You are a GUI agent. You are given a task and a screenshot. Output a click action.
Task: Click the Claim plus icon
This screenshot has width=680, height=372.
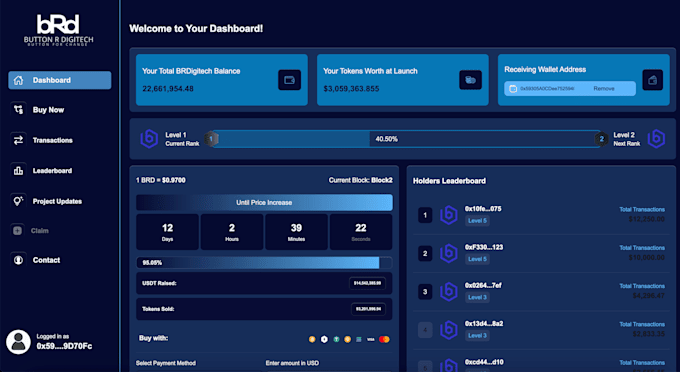[17, 231]
